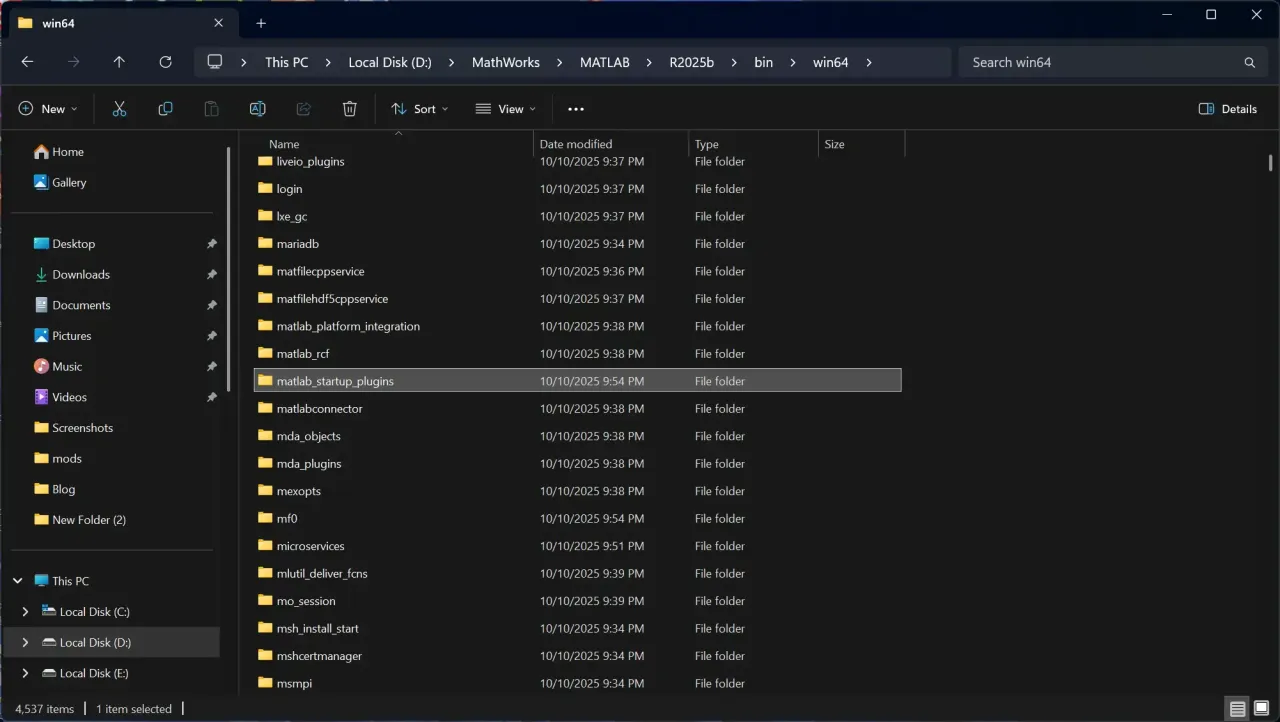Select the mariadb folder
Screen dimensions: 1280x722
(578, 244)
